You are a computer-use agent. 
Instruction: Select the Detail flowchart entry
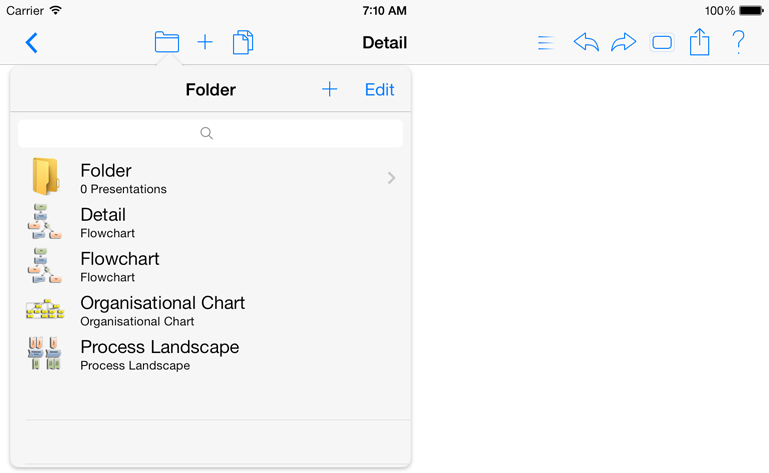(210, 222)
